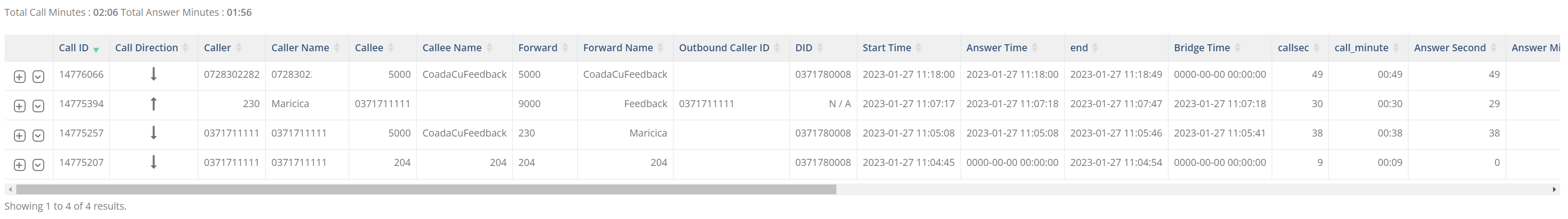Expand details plus icon for call 14775394

point(20,106)
